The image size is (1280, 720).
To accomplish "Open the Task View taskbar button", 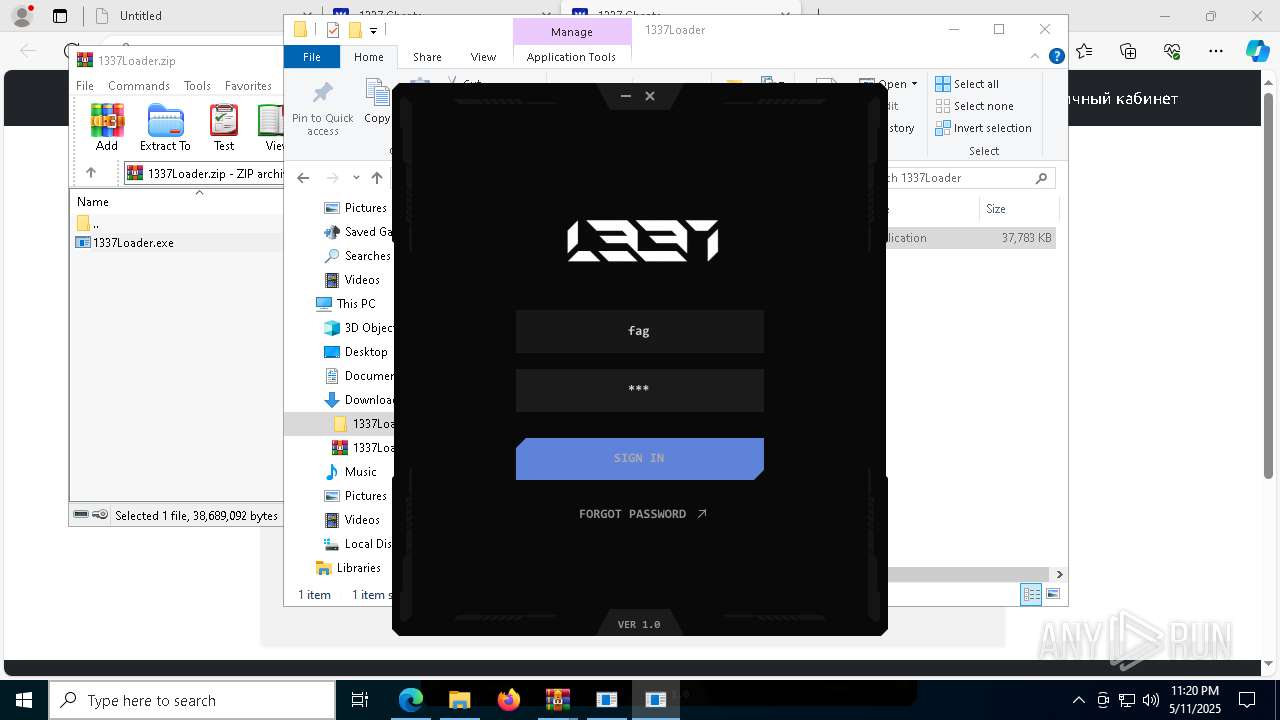I will 360,700.
